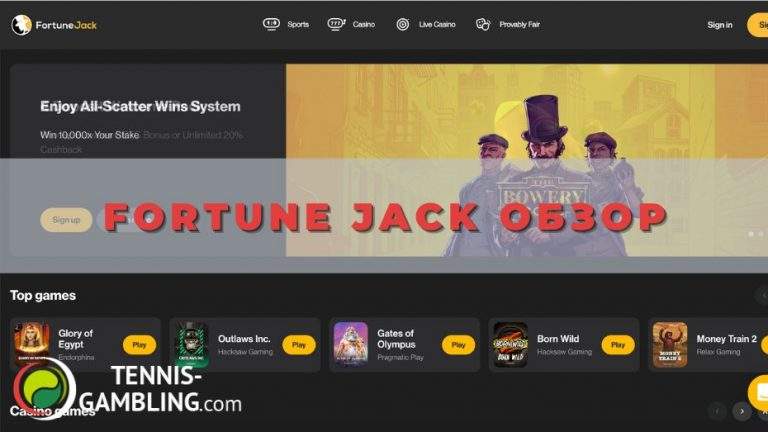Click Relax Gaming provider label
Viewport: 768px width, 432px height.
click(x=719, y=352)
